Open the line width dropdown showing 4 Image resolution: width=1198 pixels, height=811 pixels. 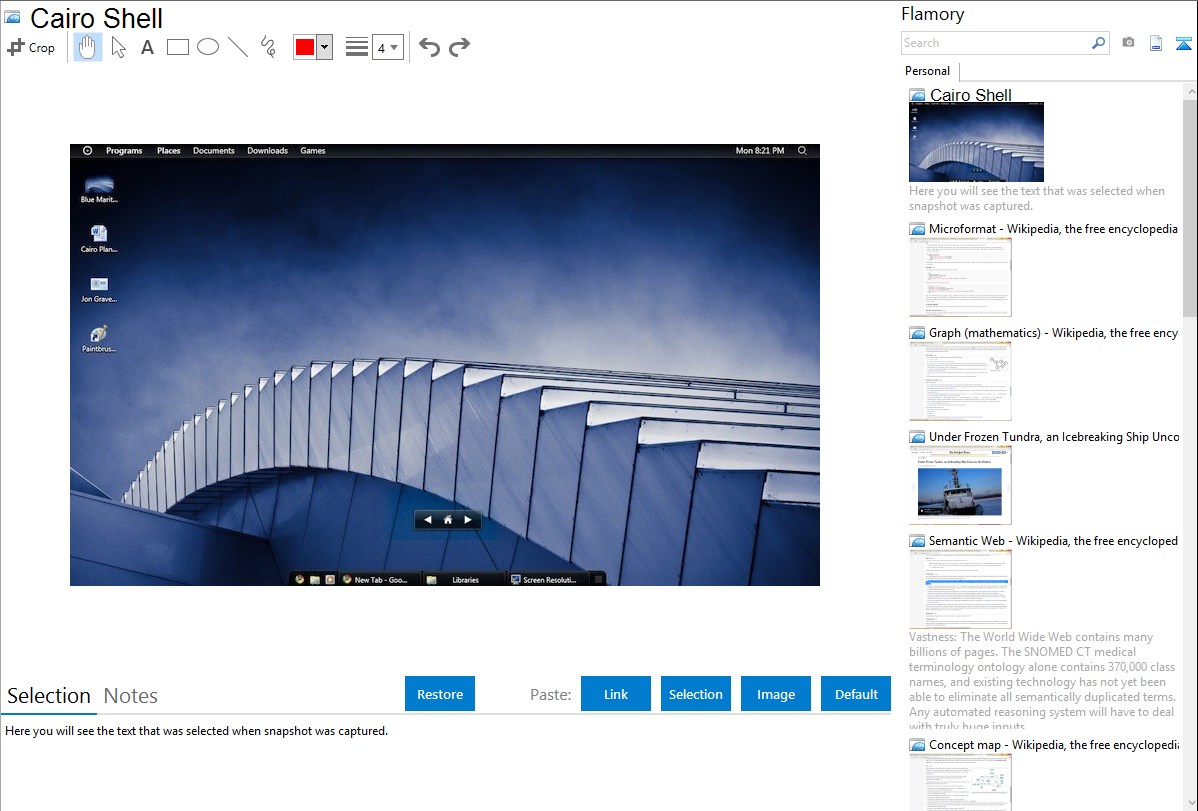pos(387,47)
